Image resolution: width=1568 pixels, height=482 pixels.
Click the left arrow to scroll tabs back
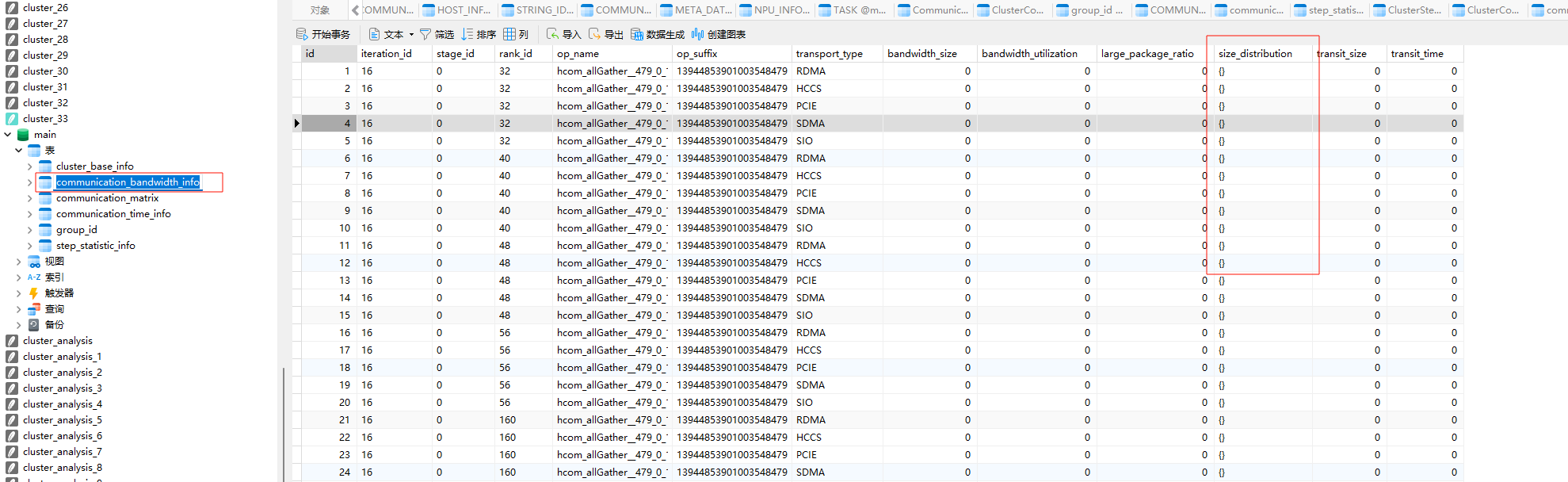(x=355, y=10)
